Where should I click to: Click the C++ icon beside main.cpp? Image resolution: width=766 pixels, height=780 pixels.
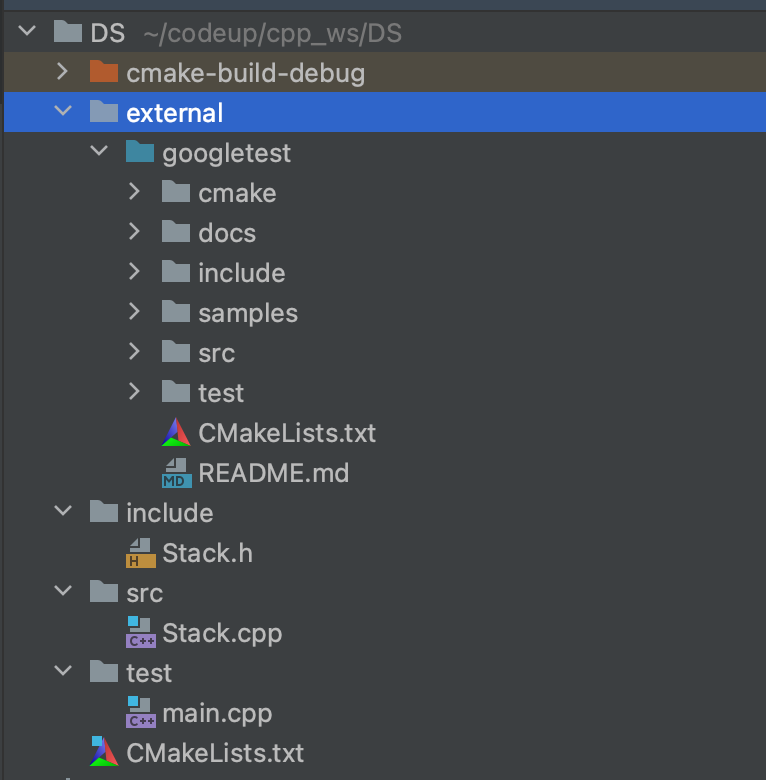coord(140,713)
